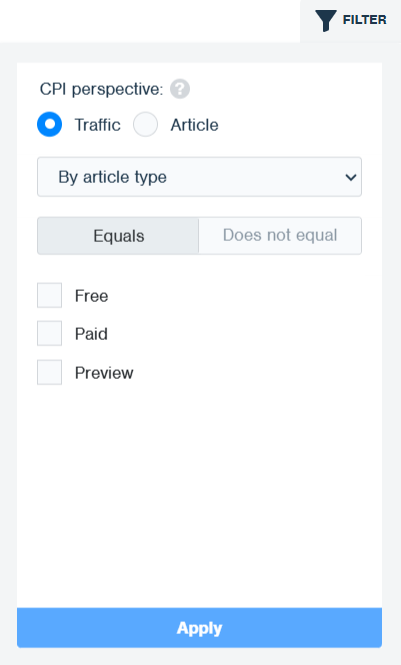Click the "Free" label text
401x665 pixels.
[x=92, y=296]
